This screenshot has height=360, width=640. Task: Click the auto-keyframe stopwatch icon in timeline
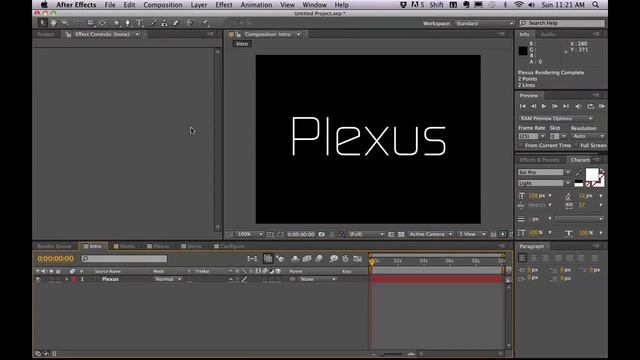click(x=345, y=258)
